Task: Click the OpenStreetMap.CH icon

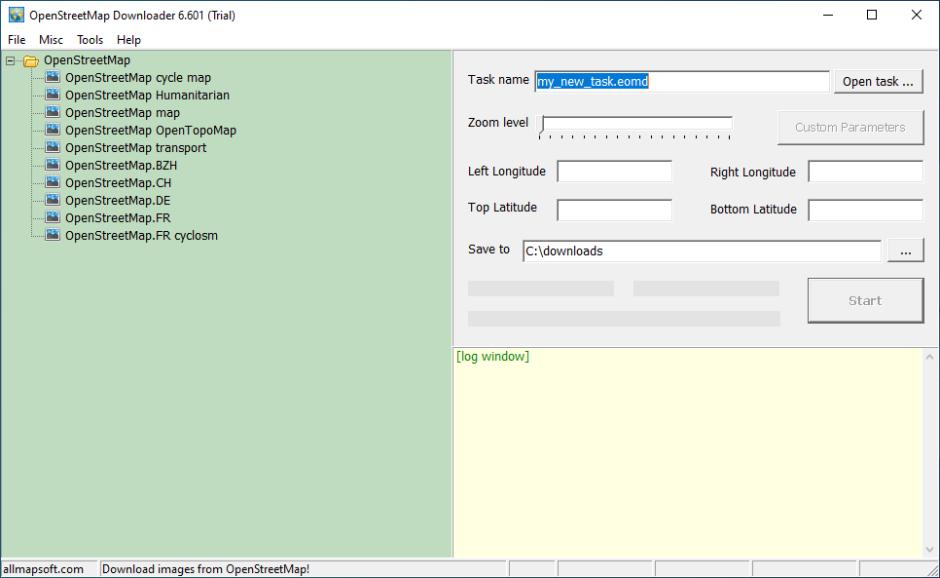Action: (53, 182)
